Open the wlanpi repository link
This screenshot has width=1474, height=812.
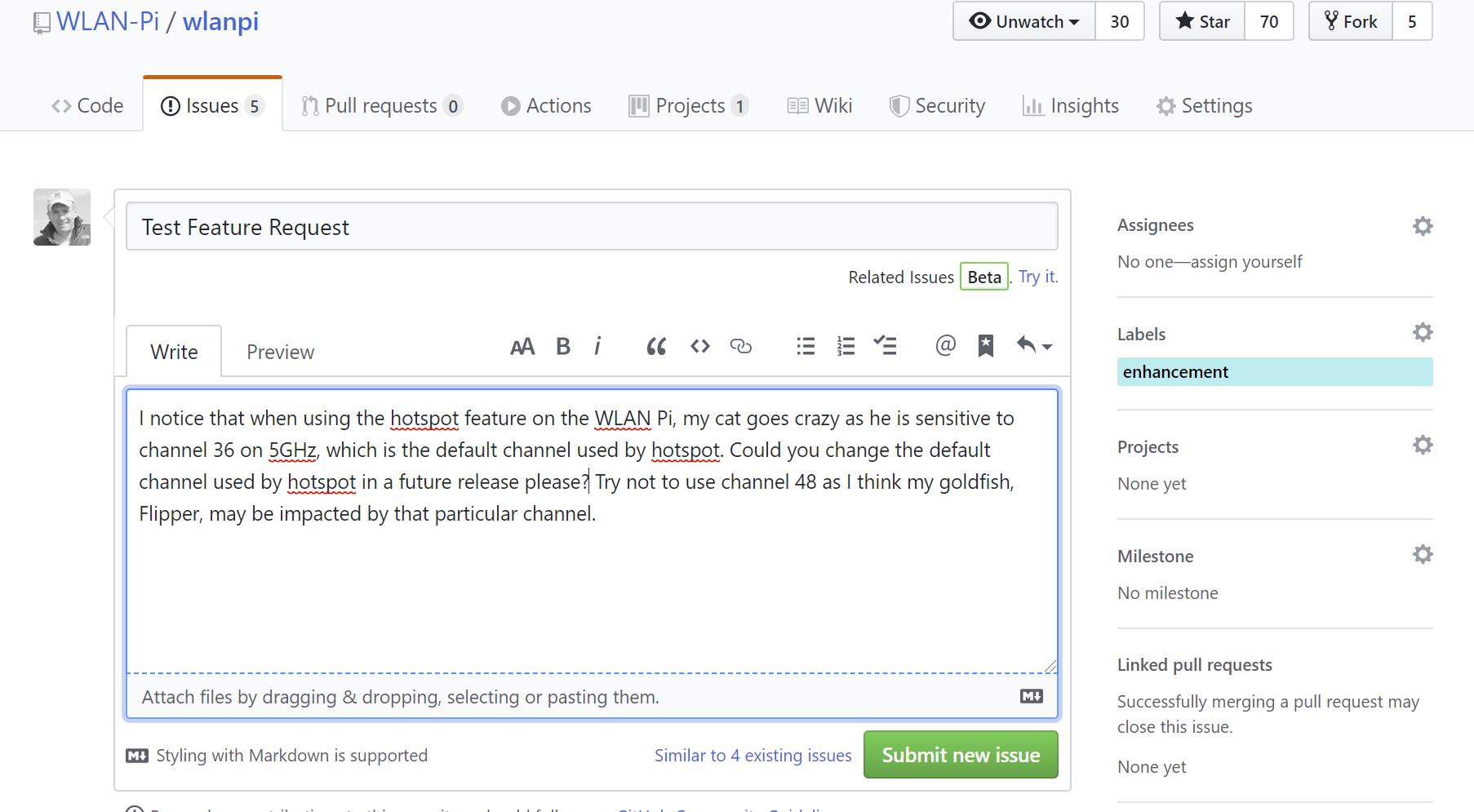pyautogui.click(x=220, y=22)
